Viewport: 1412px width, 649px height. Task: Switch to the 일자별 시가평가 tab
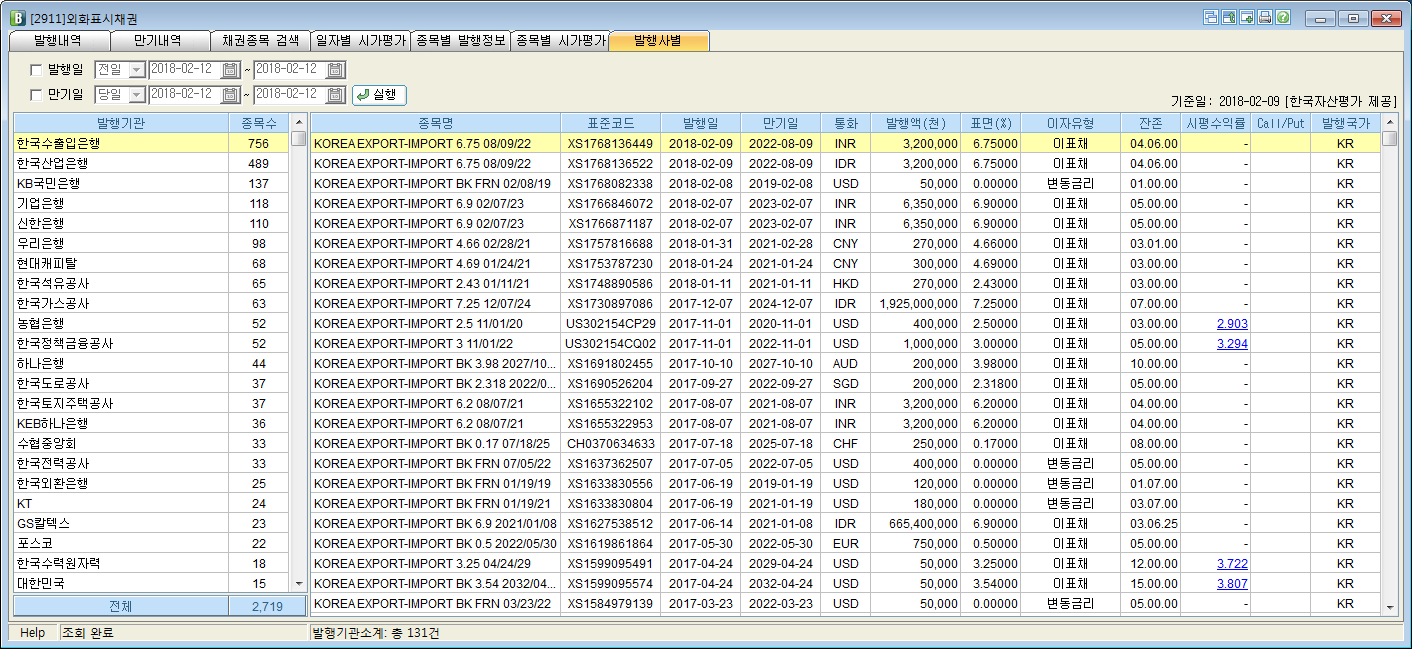coord(360,41)
